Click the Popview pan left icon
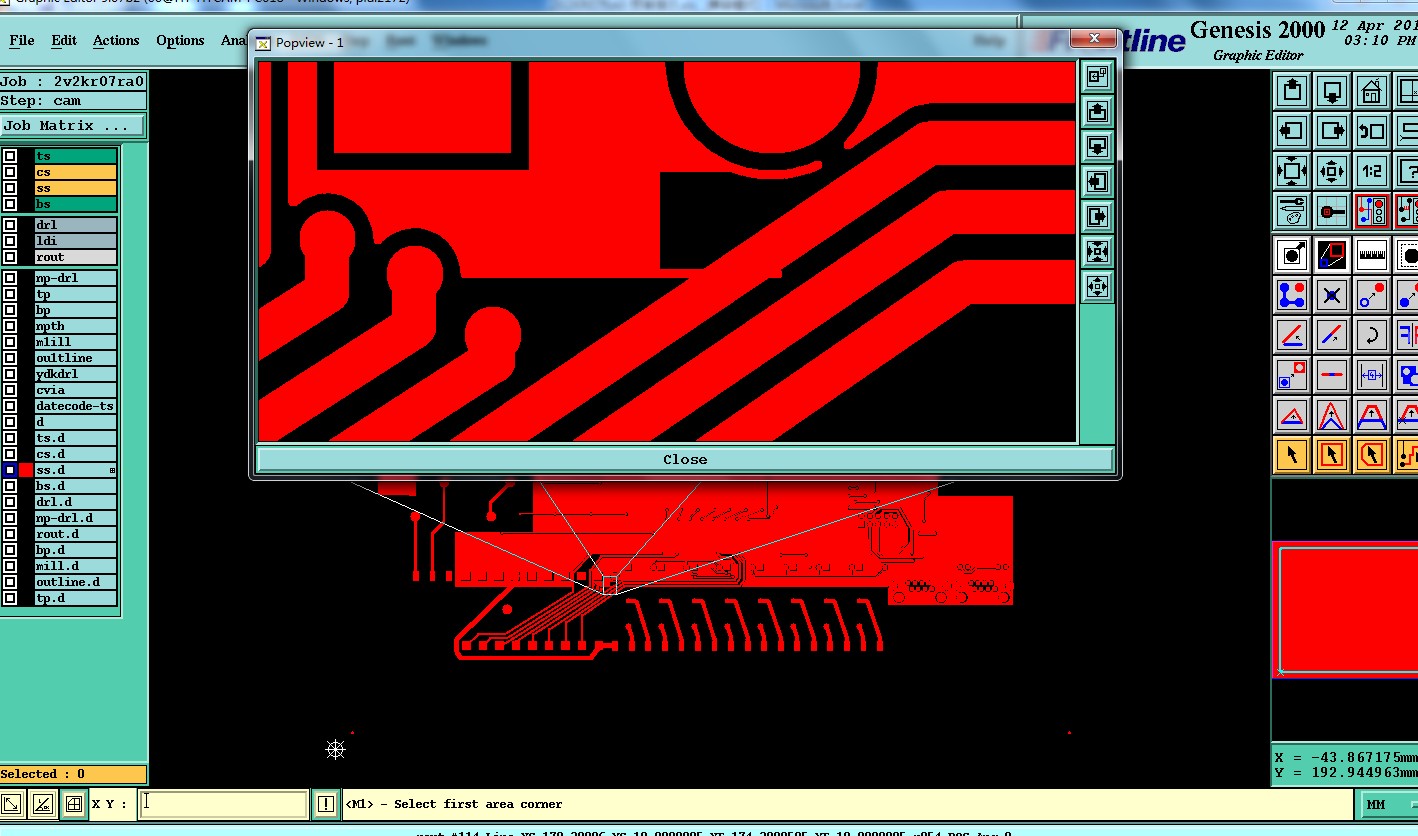The image size is (1418, 836). (x=1097, y=181)
